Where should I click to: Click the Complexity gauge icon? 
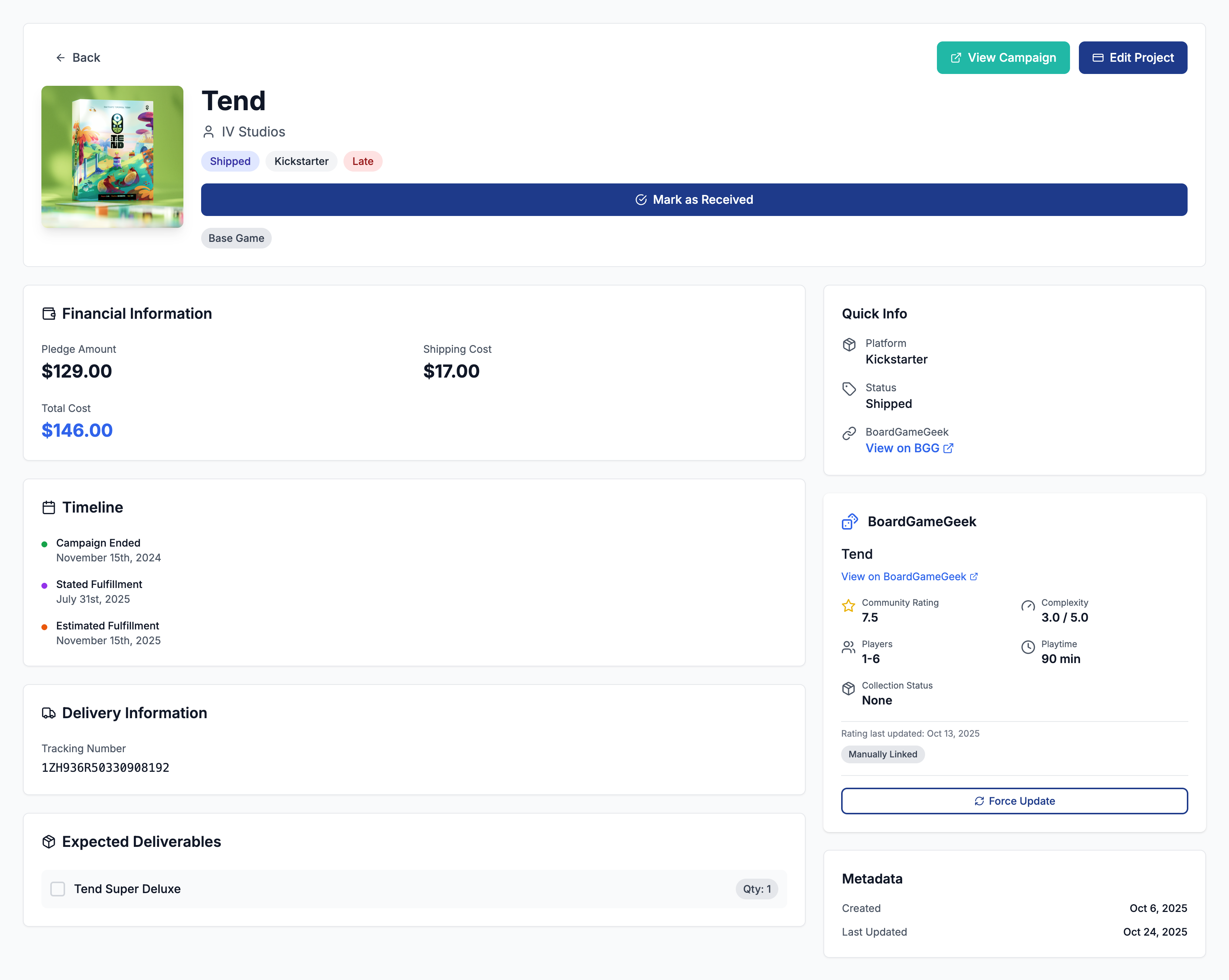(x=1028, y=605)
